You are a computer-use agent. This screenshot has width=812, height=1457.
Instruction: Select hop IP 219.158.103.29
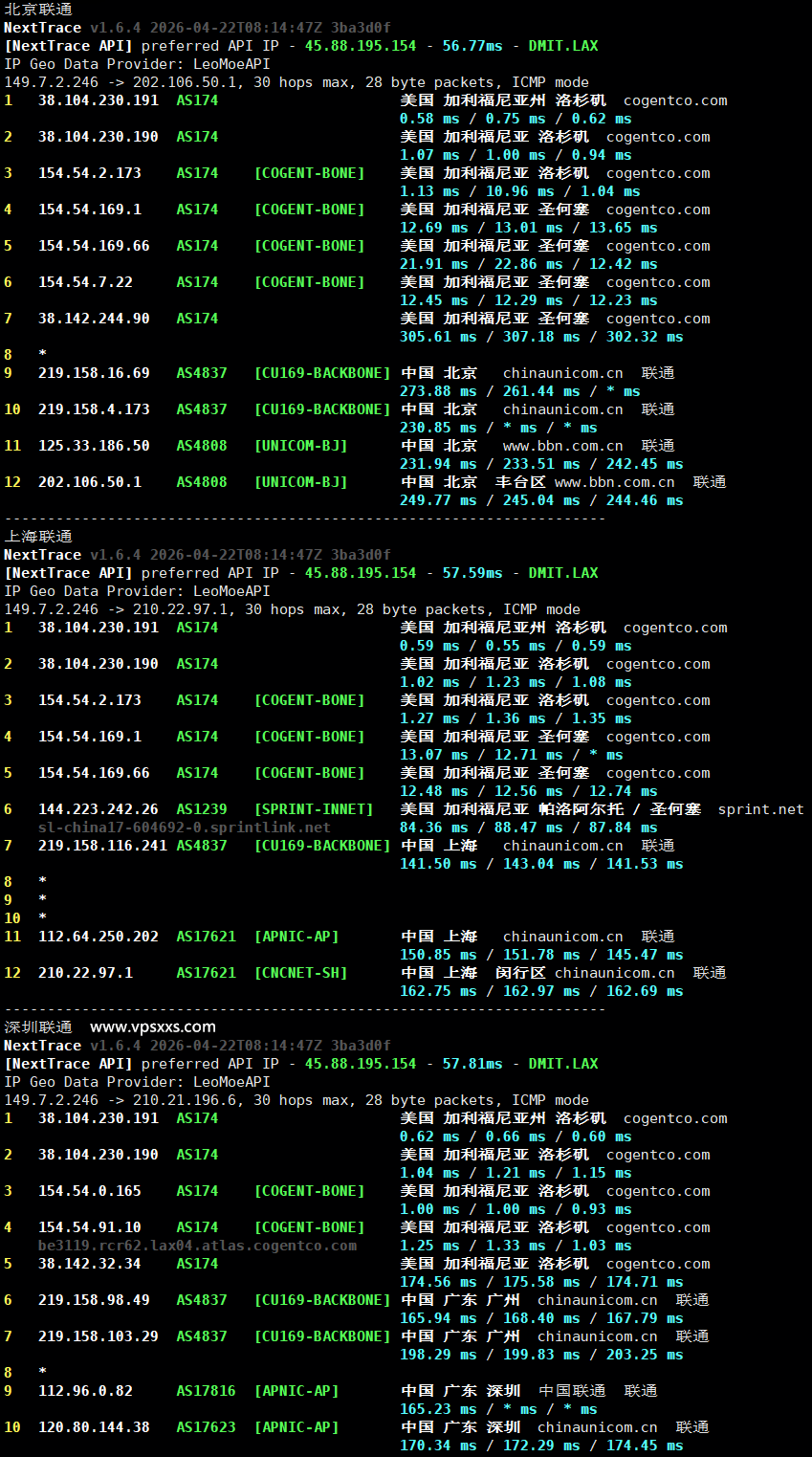(99, 1336)
